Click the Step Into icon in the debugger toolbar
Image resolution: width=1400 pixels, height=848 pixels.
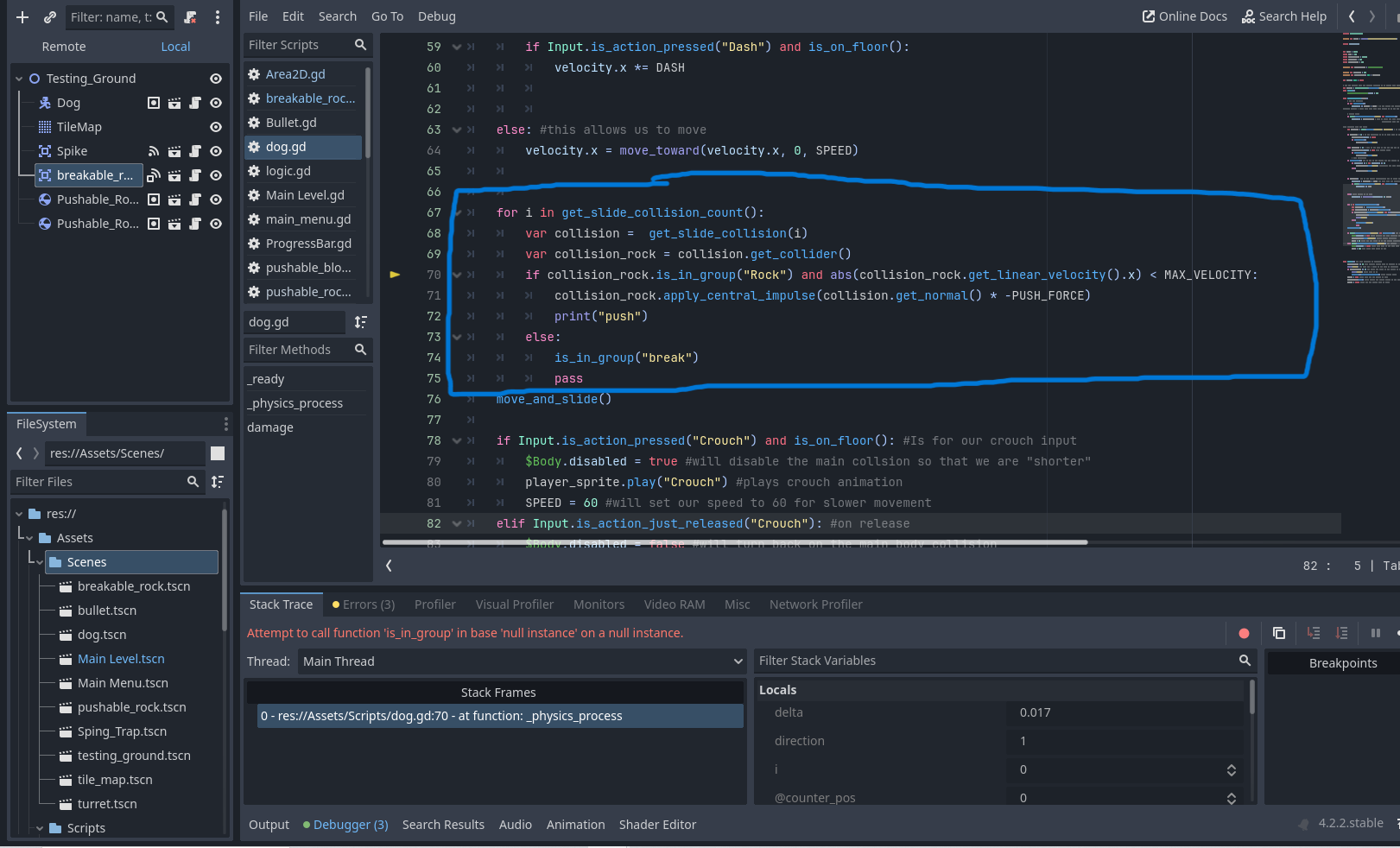tap(1314, 633)
